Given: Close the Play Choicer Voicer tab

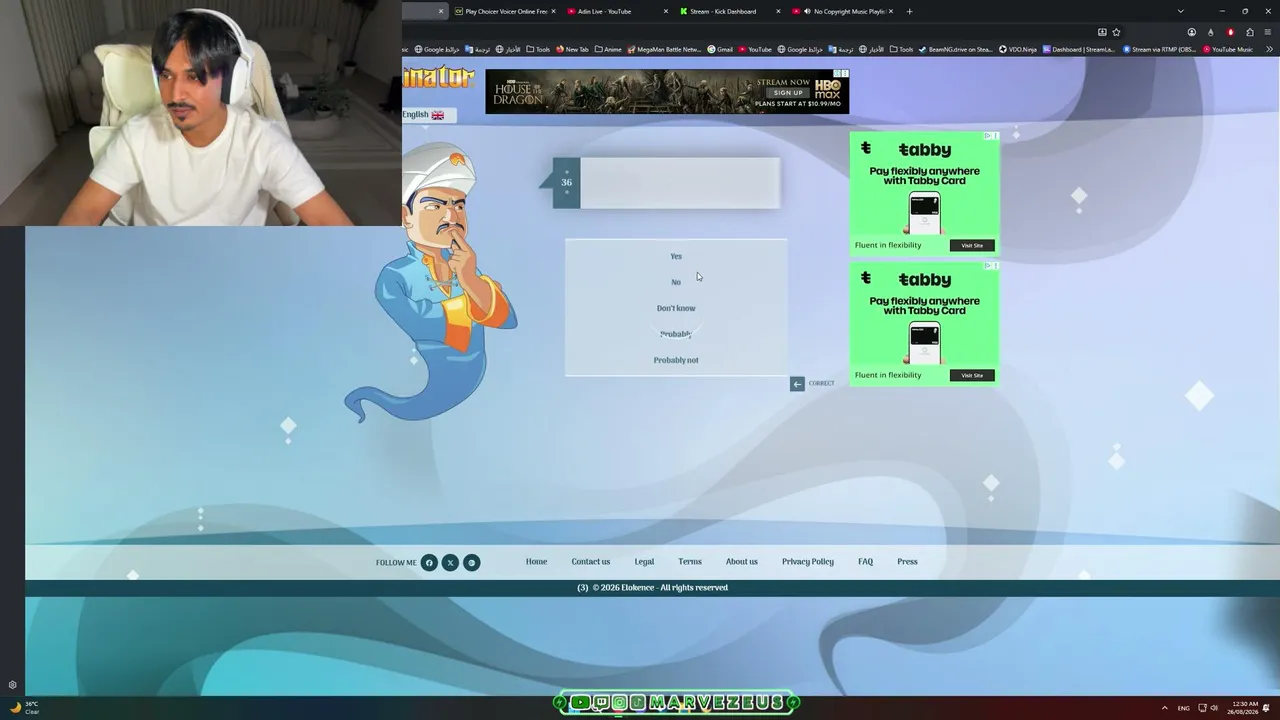Looking at the screenshot, I should [553, 11].
